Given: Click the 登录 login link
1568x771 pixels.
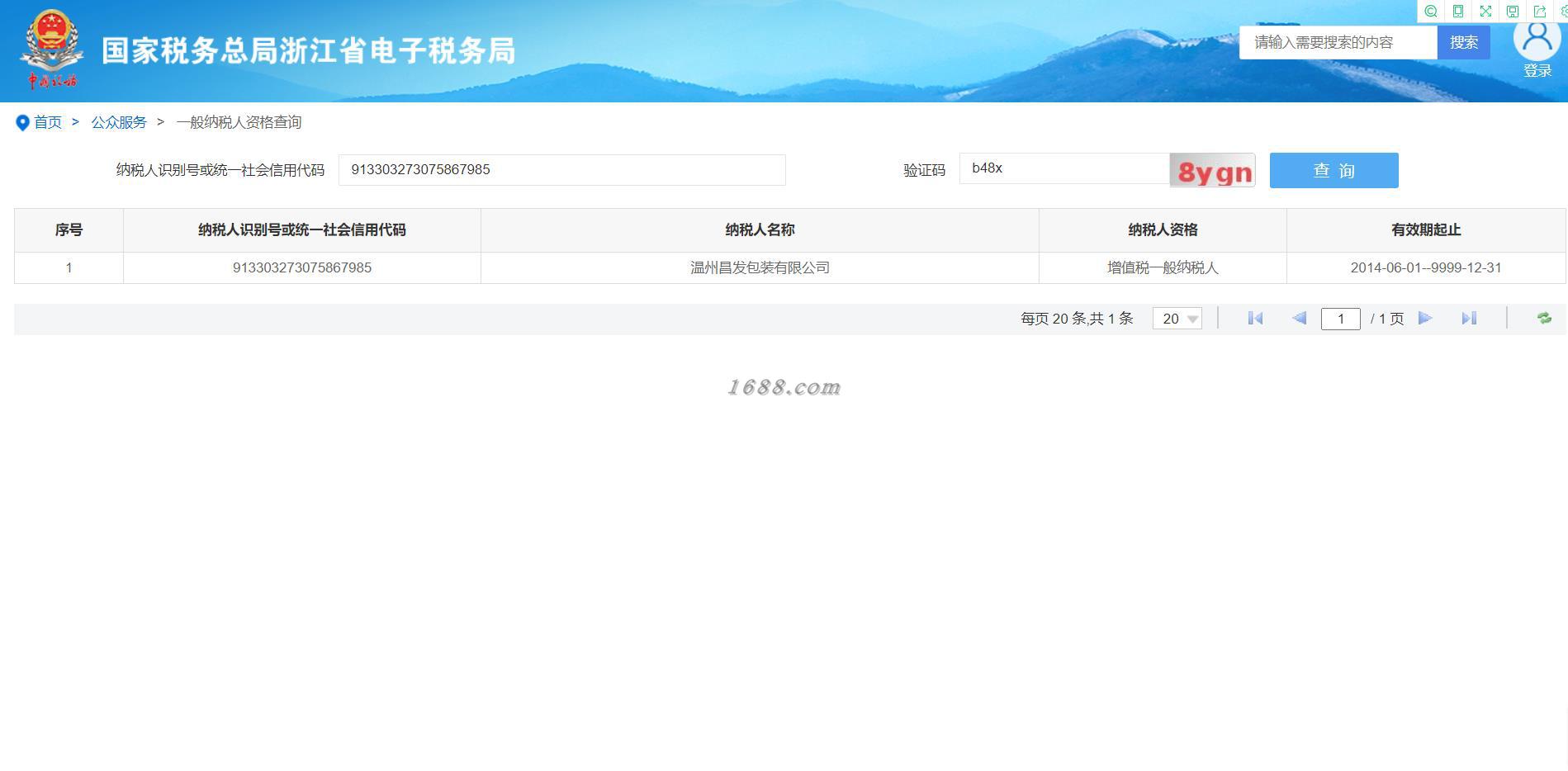Looking at the screenshot, I should 1537,71.
